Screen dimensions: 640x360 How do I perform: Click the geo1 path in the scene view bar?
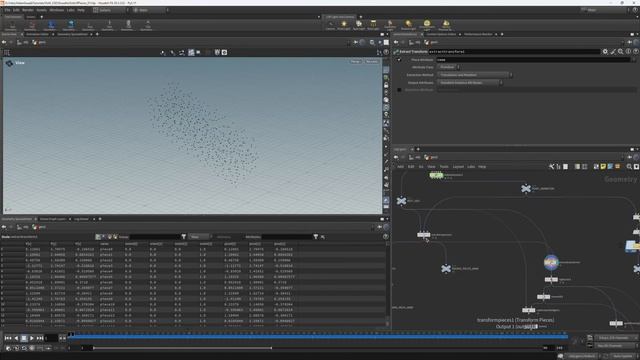(39, 42)
